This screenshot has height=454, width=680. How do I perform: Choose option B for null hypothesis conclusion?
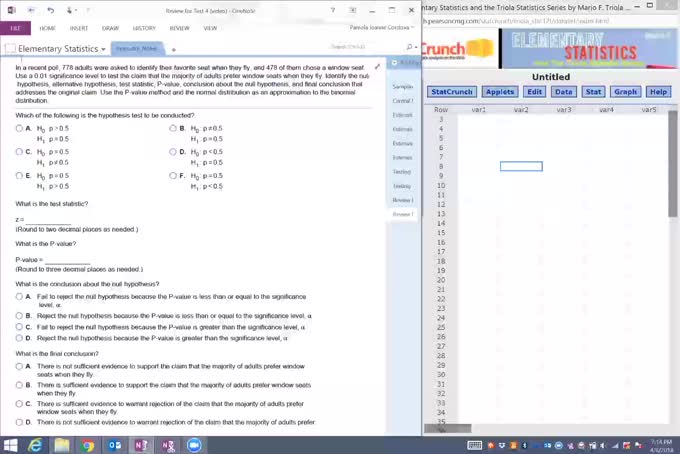[20, 316]
